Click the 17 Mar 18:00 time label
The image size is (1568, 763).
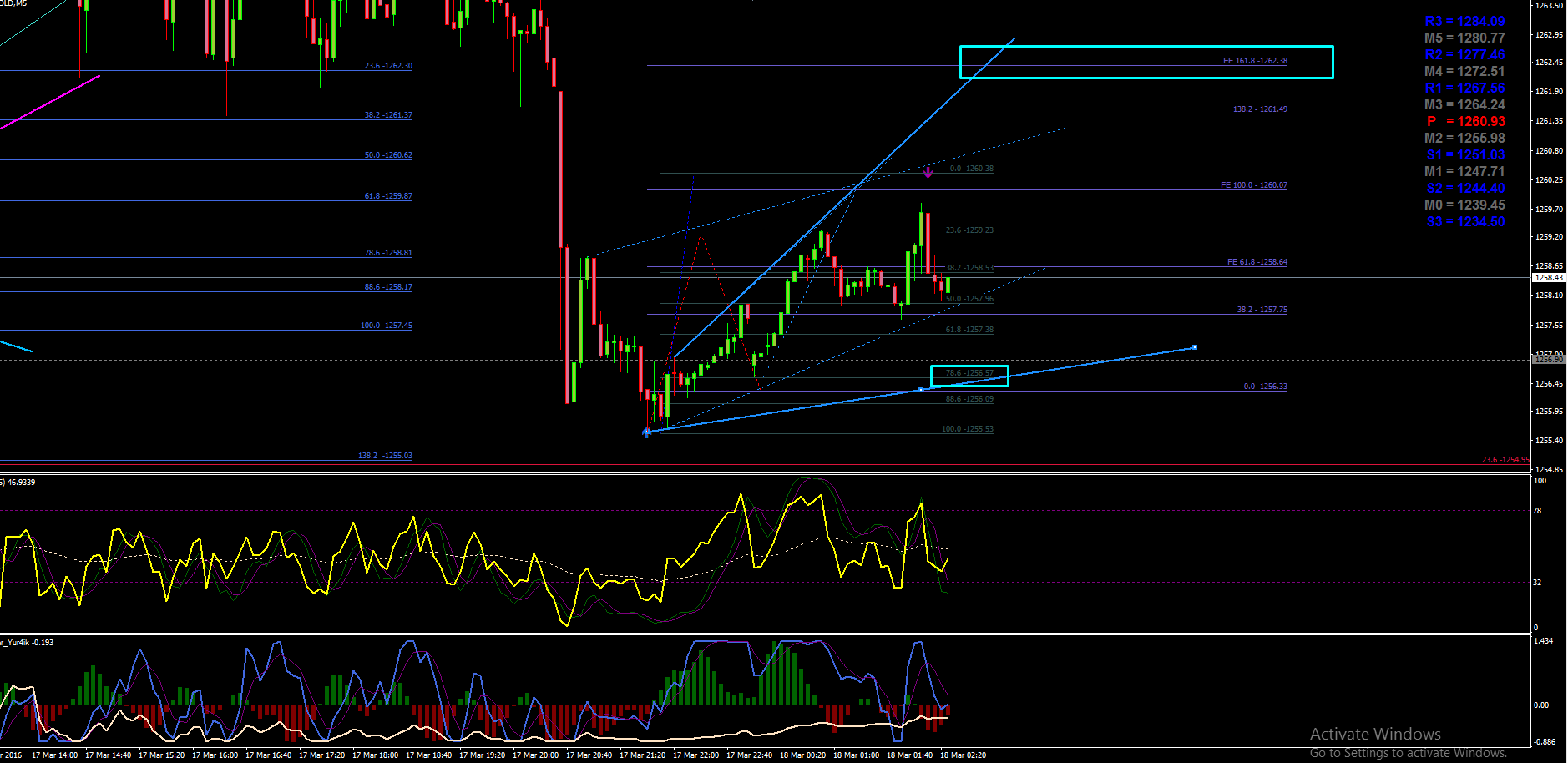pyautogui.click(x=376, y=755)
